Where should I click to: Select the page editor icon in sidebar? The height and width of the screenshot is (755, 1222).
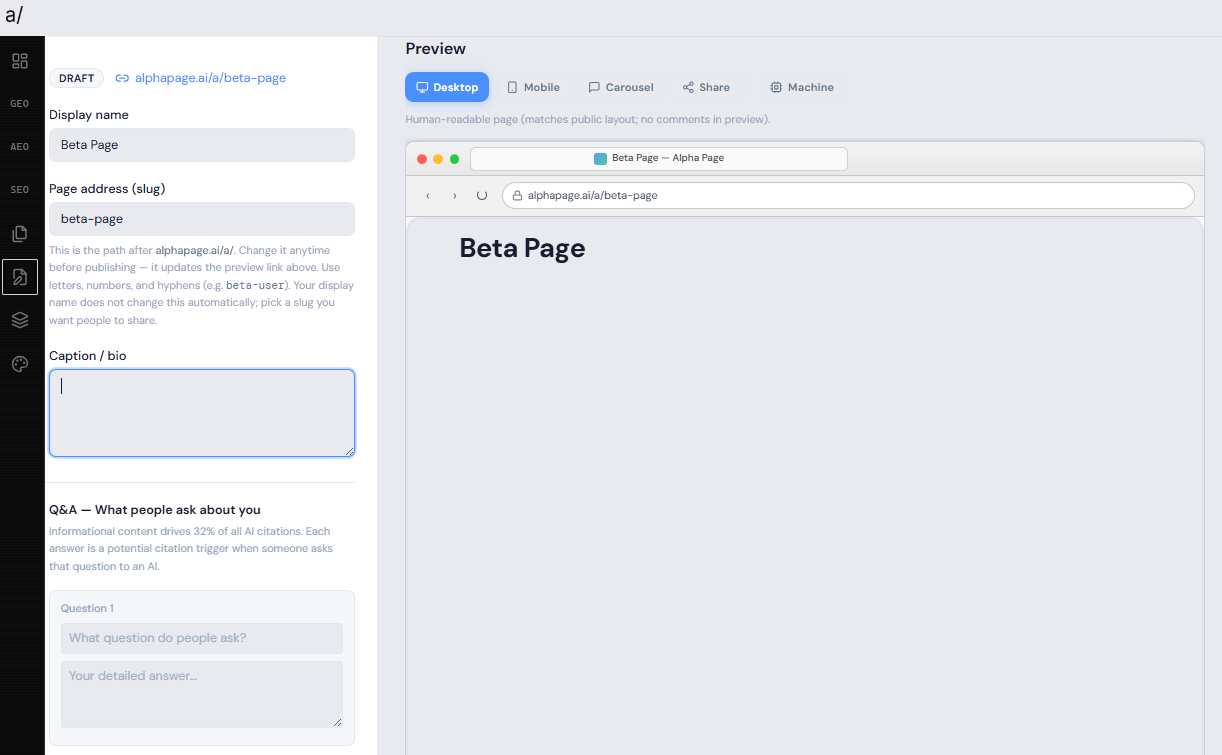point(20,277)
